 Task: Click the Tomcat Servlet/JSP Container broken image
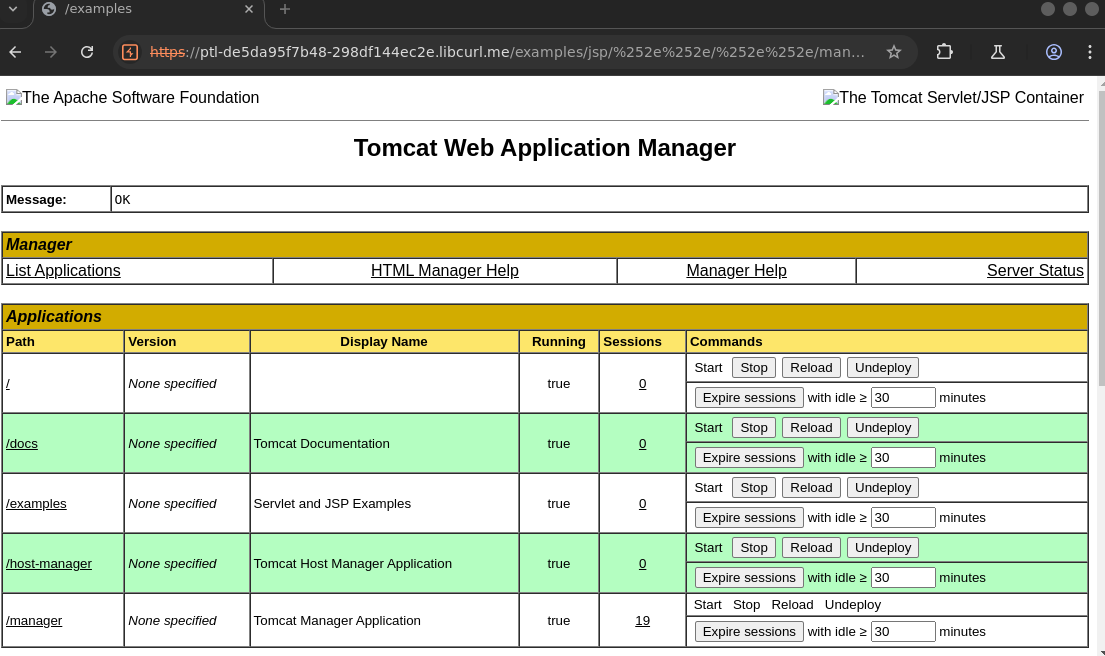click(953, 97)
